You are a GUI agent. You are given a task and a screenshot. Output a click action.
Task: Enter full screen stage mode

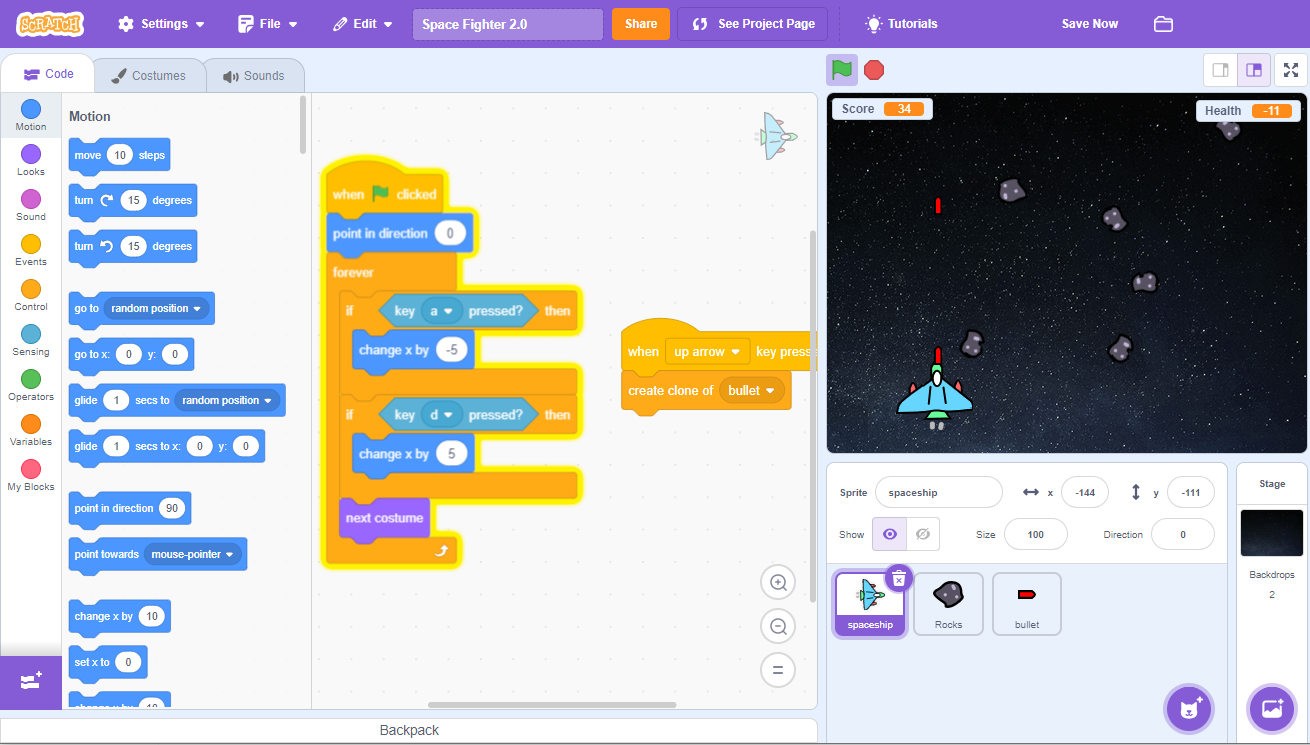point(1291,70)
